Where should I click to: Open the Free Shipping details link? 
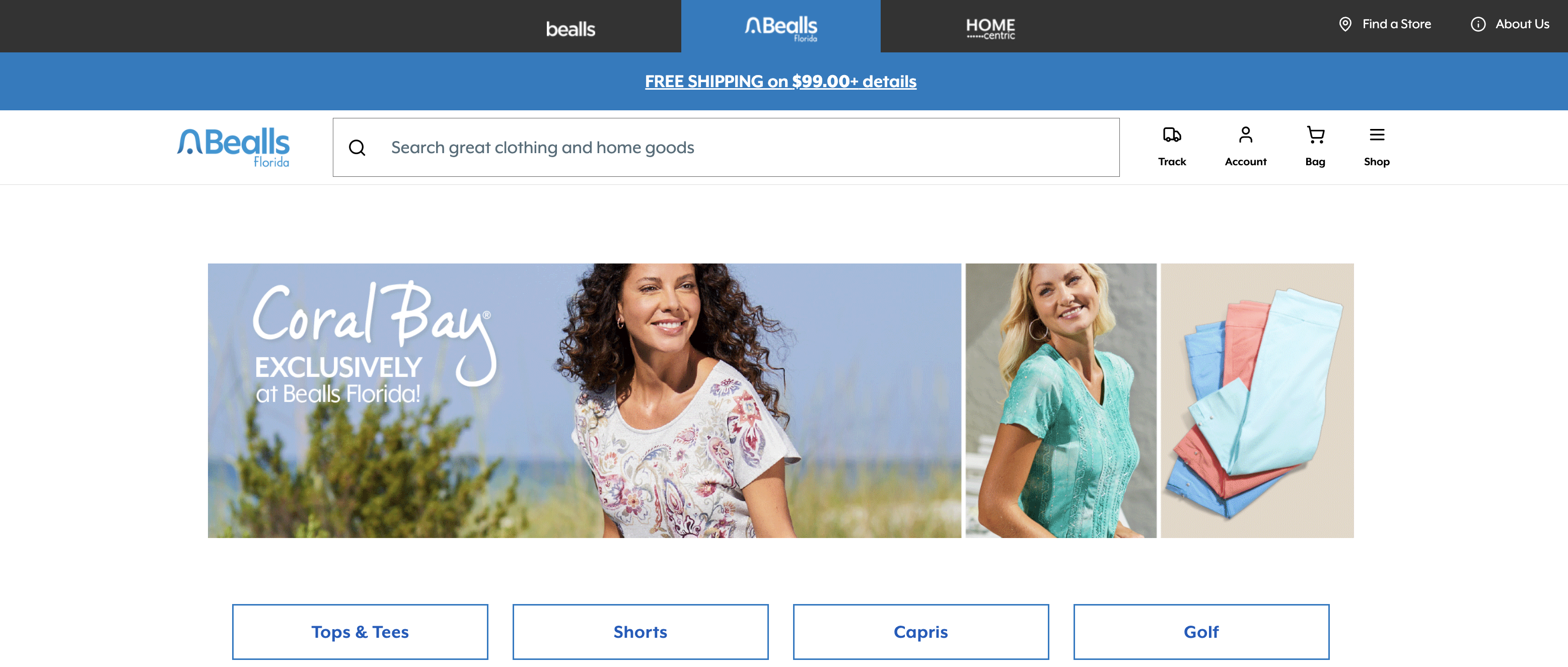point(780,82)
